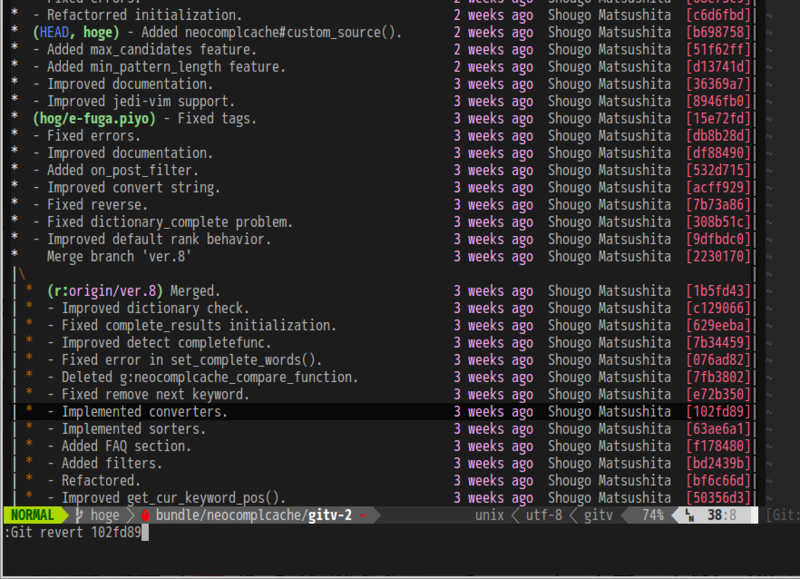
Task: Click highlighted commit hash [102fd89]
Action: point(718,412)
